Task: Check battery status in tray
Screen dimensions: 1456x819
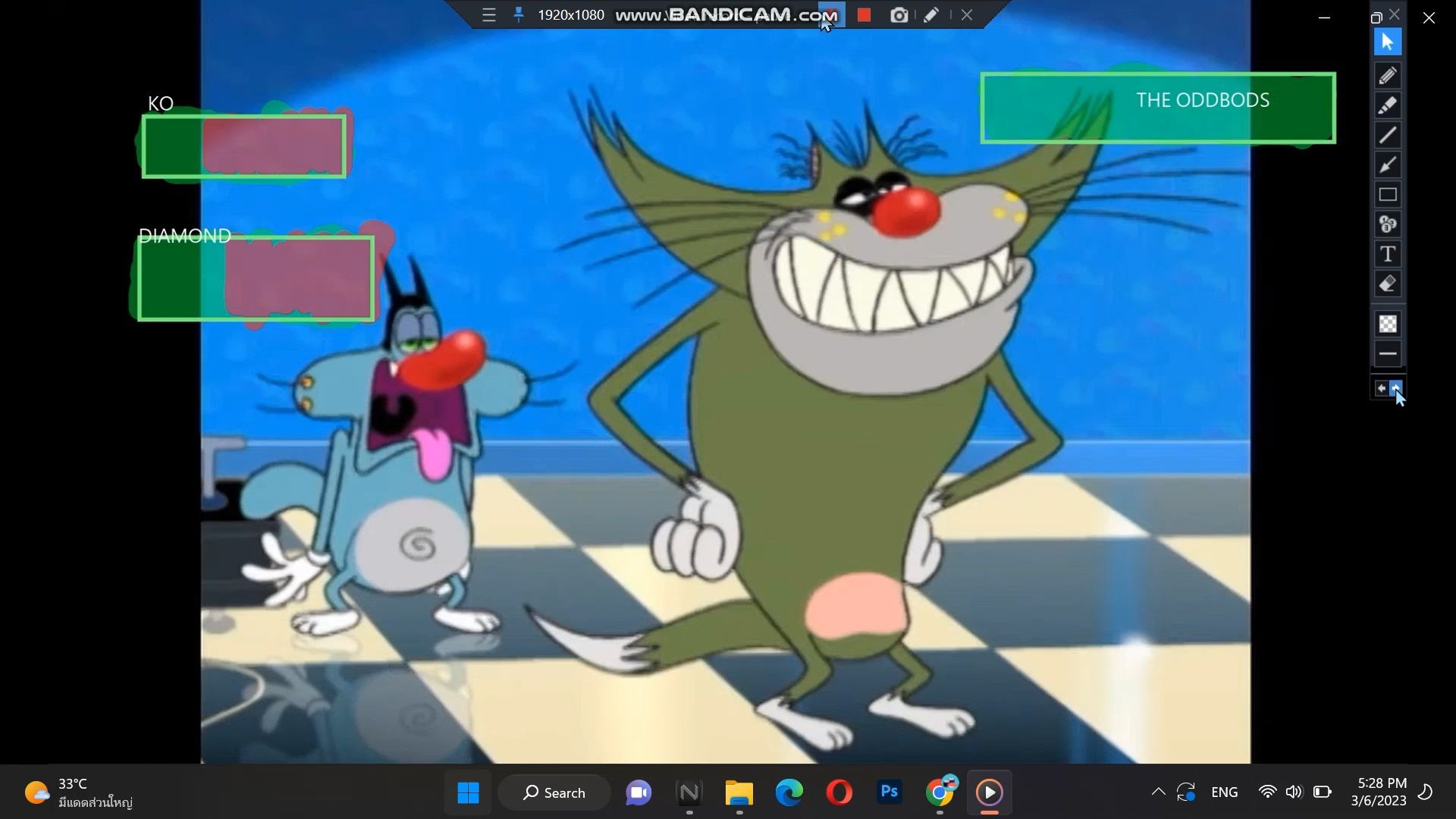Action: pos(1323,792)
